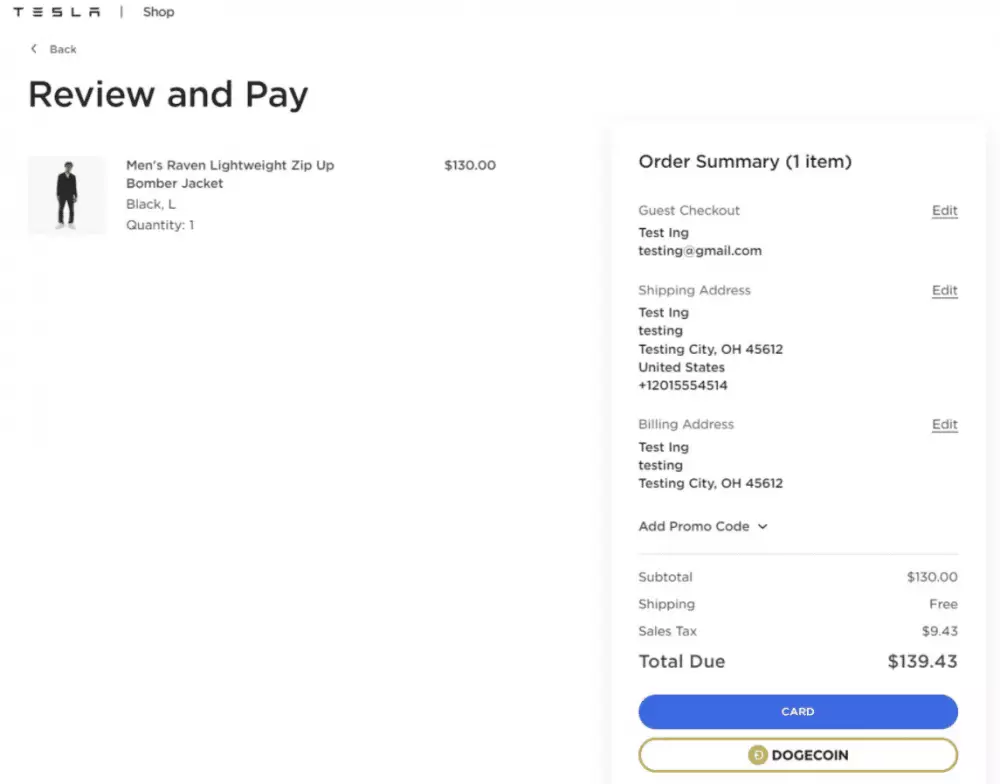Pay with the blue Card button
The height and width of the screenshot is (784, 1000).
(x=798, y=712)
